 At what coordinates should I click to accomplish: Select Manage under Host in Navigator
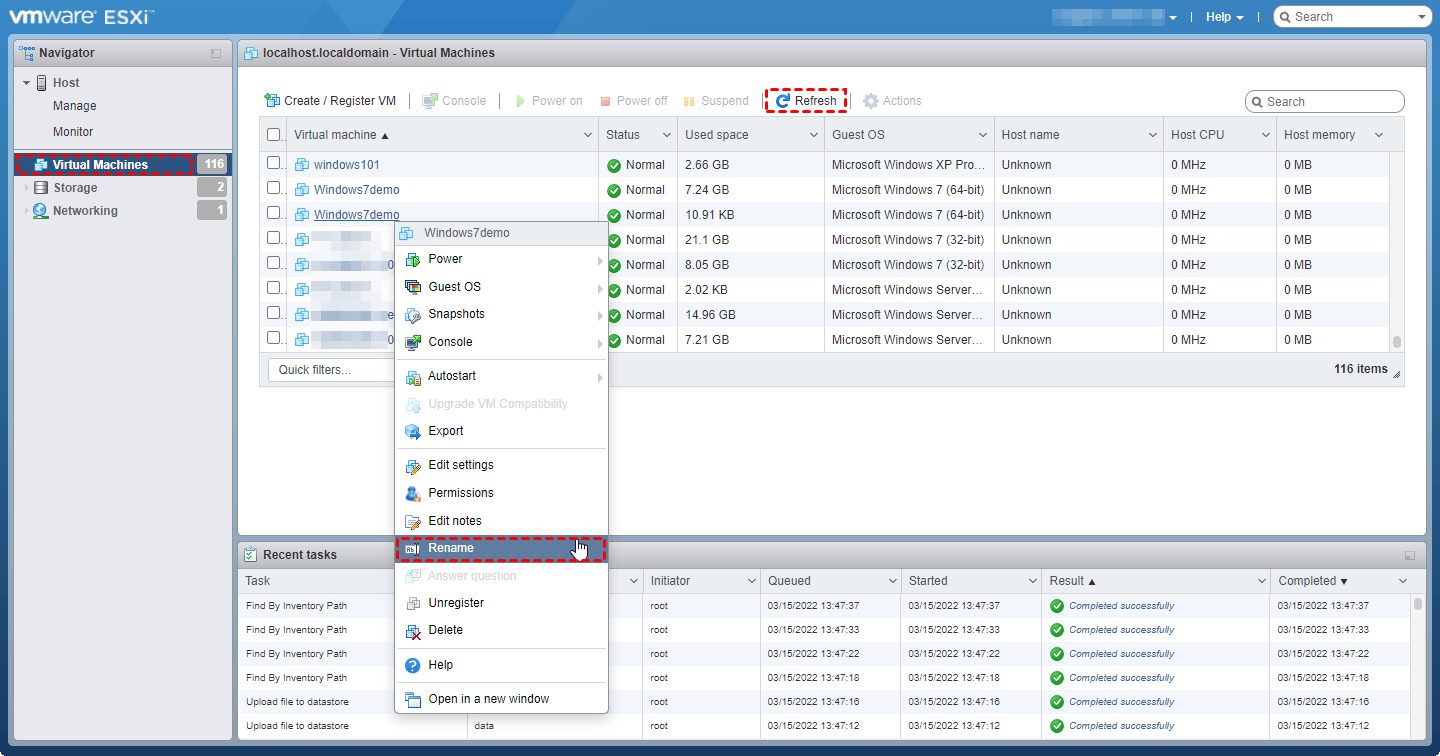pos(75,106)
